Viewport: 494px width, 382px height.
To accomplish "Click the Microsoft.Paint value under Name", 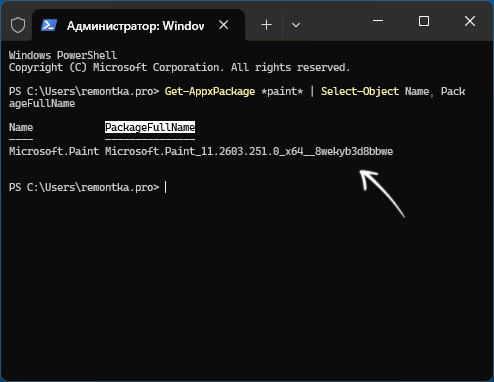I will (54, 151).
